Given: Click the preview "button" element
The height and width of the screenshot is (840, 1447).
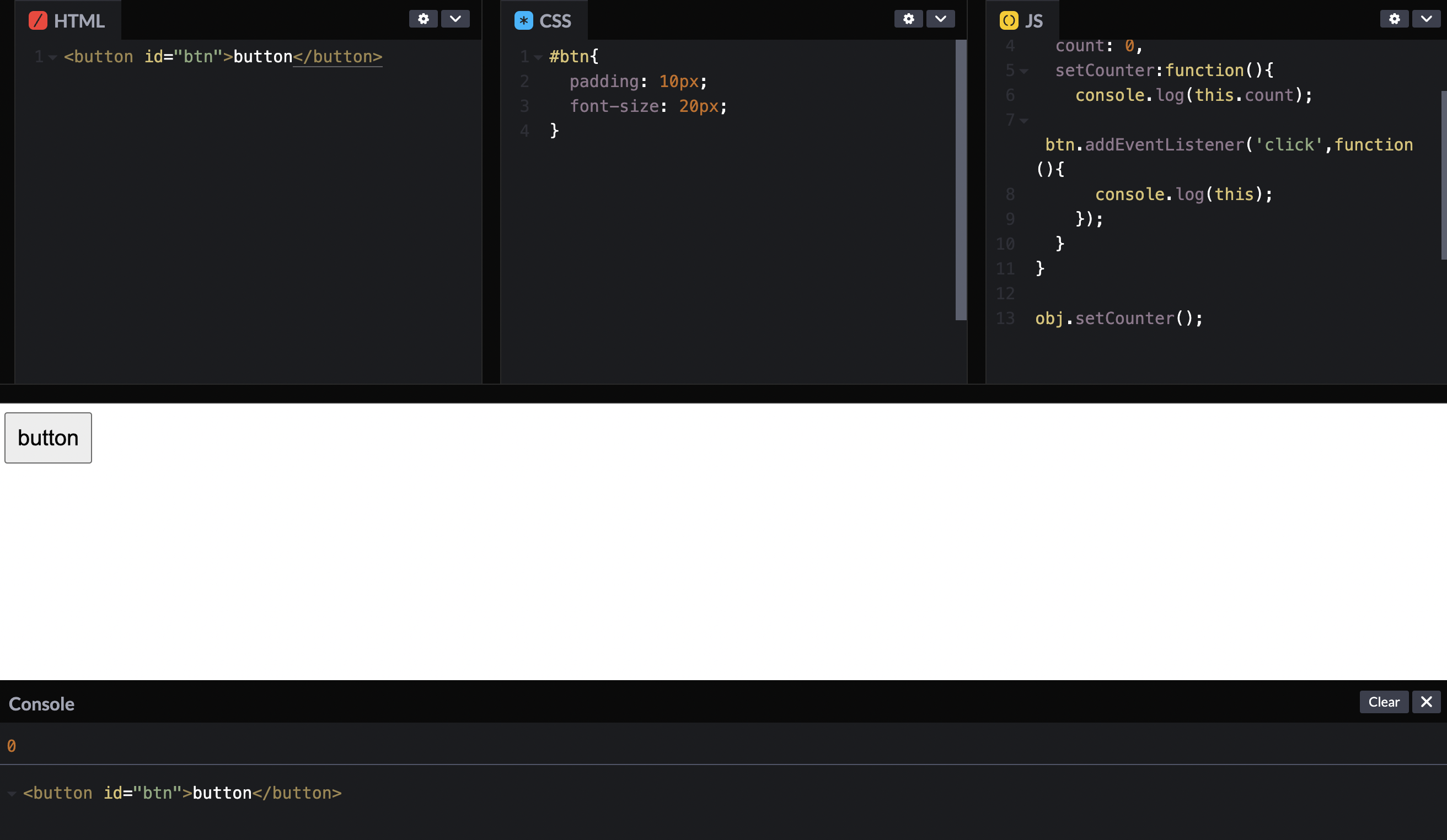Looking at the screenshot, I should [48, 438].
